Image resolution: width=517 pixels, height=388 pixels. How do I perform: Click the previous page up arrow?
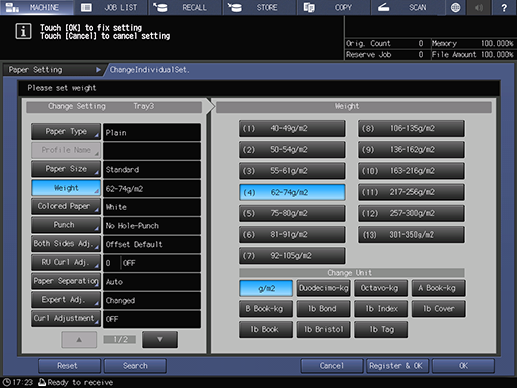click(79, 339)
